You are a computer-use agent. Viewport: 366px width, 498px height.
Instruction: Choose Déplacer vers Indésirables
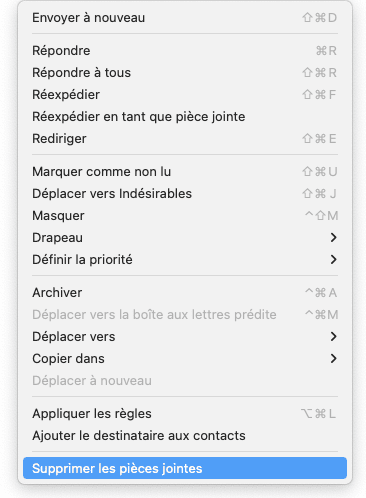pyautogui.click(x=185, y=194)
